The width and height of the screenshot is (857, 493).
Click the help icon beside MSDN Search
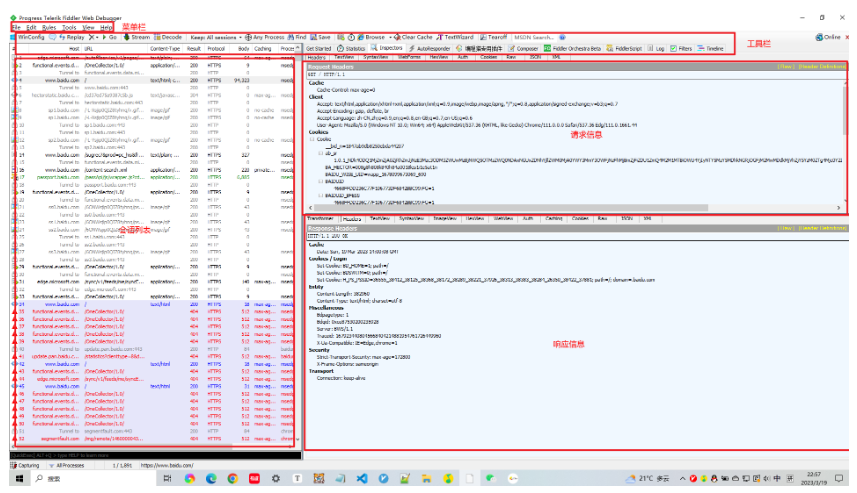click(562, 37)
